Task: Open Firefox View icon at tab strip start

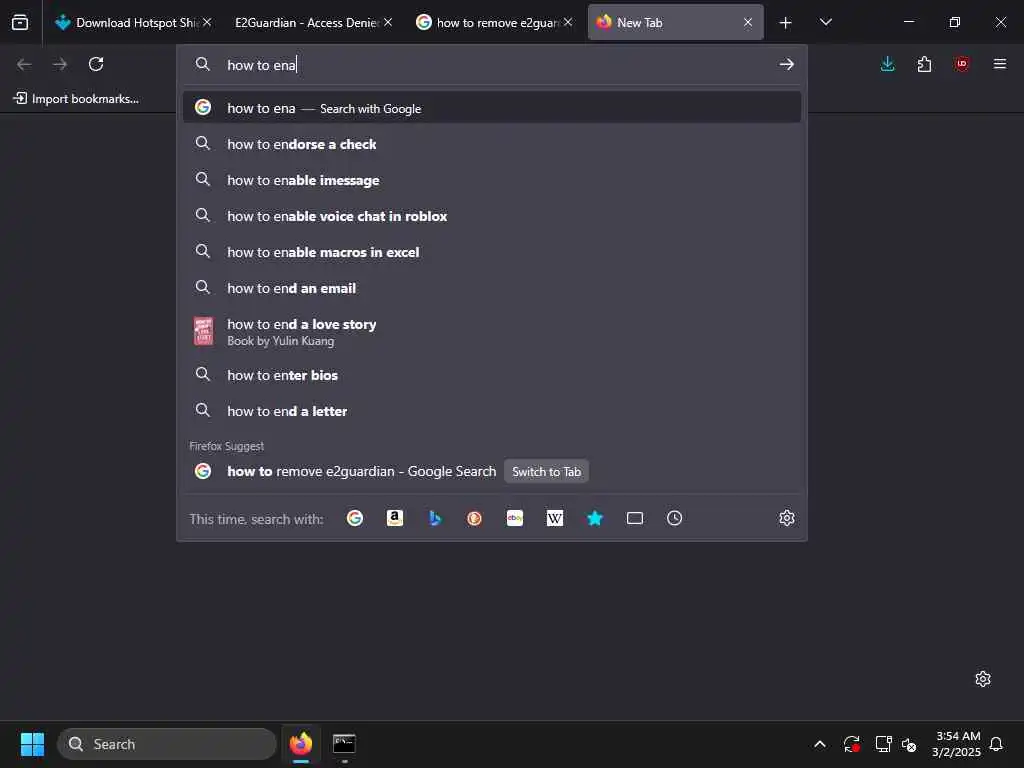Action: (x=20, y=22)
